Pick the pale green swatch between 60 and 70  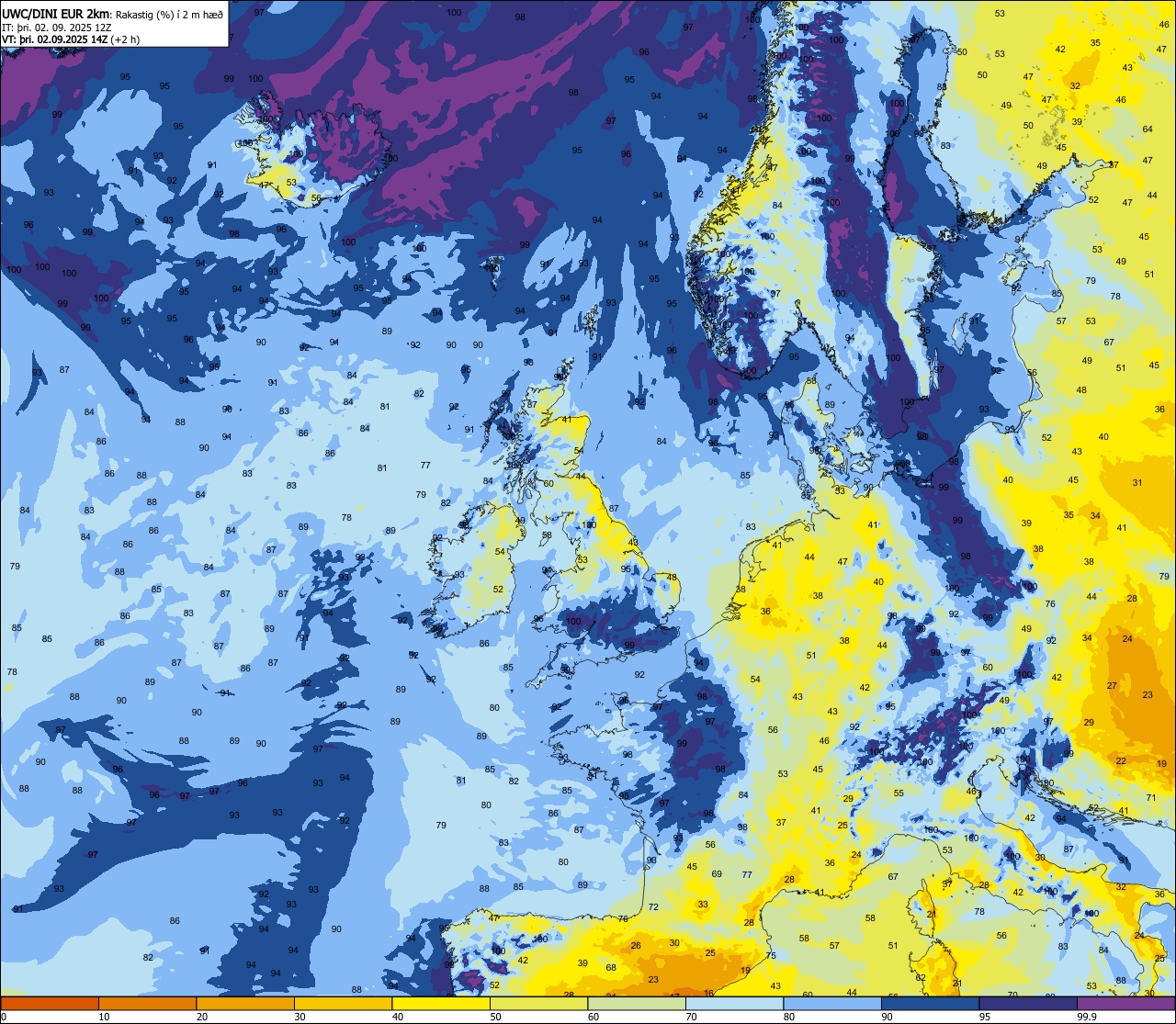tap(637, 1003)
